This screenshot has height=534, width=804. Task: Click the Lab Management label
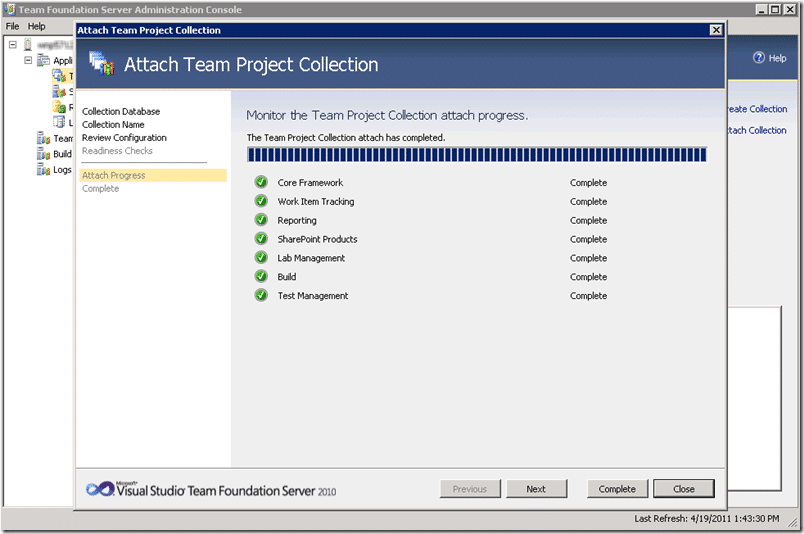click(x=311, y=258)
